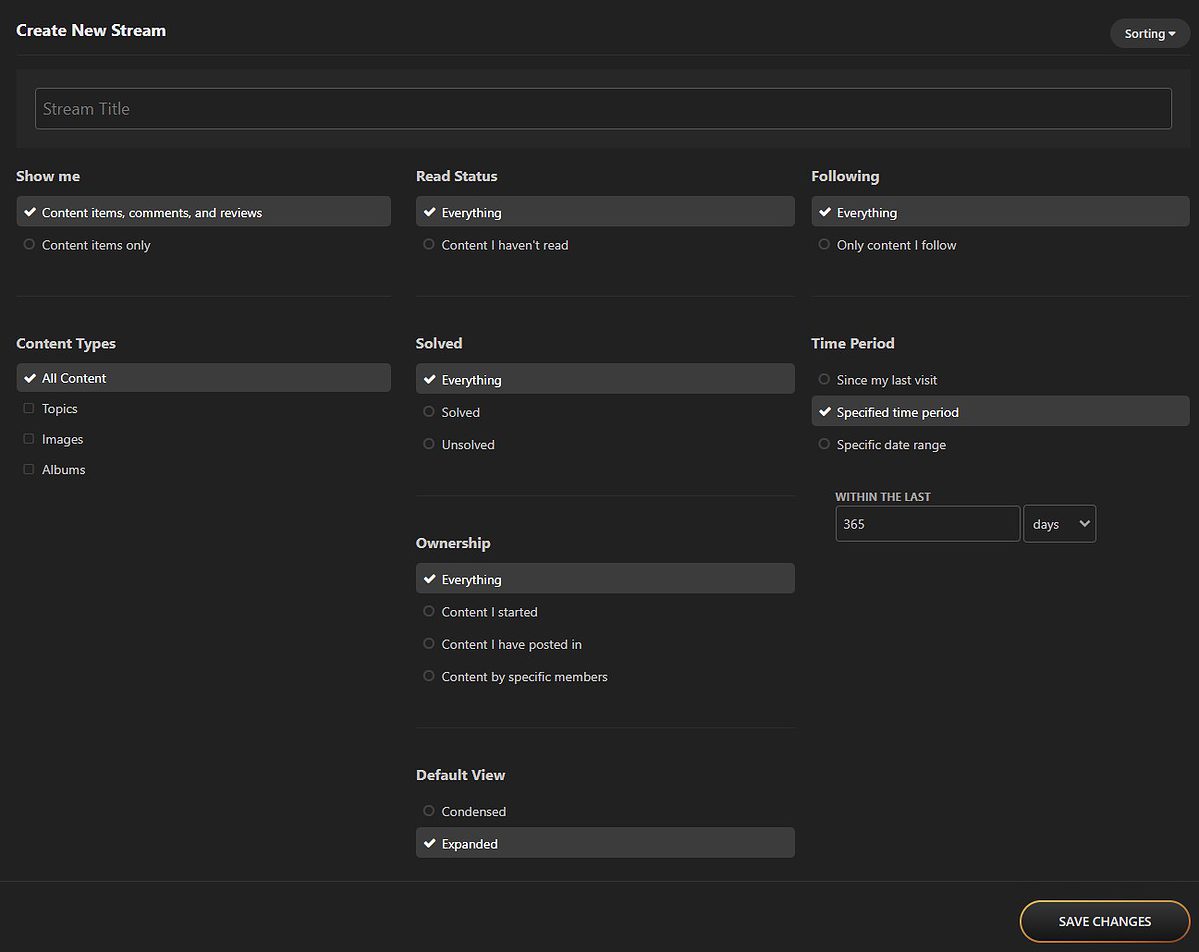
Task: Select Everything under Read Status
Action: [x=605, y=212]
